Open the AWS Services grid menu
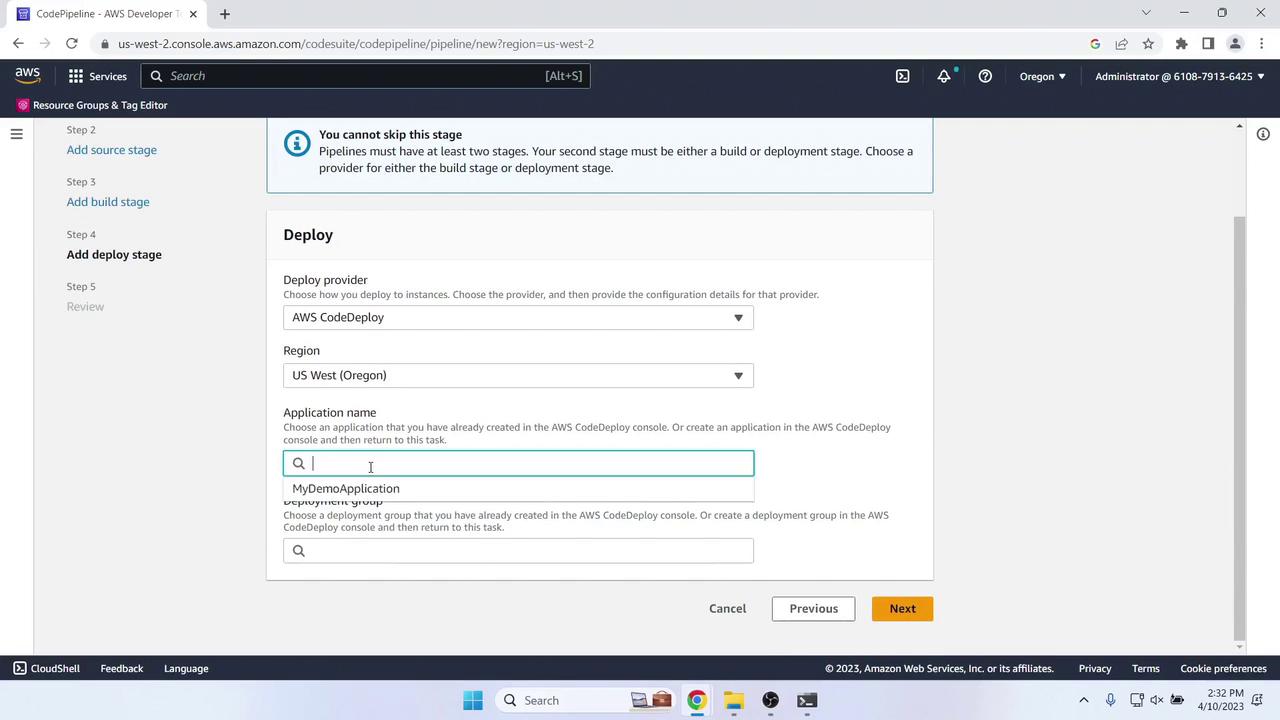Image resolution: width=1280 pixels, height=720 pixels. [x=97, y=76]
